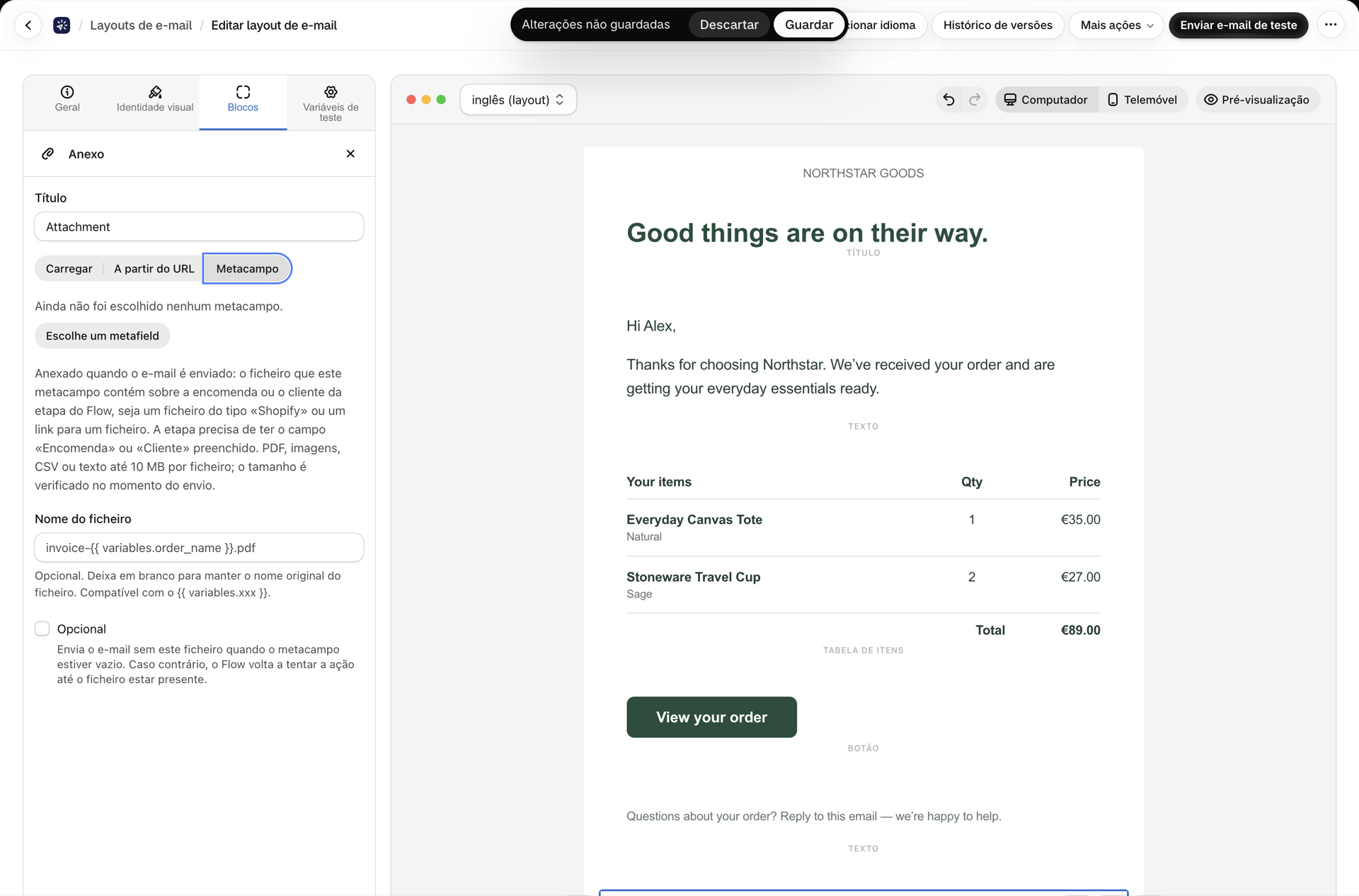Click the 'Questions about your order?' footer text
Screen dimensions: 1359x896
click(x=813, y=816)
